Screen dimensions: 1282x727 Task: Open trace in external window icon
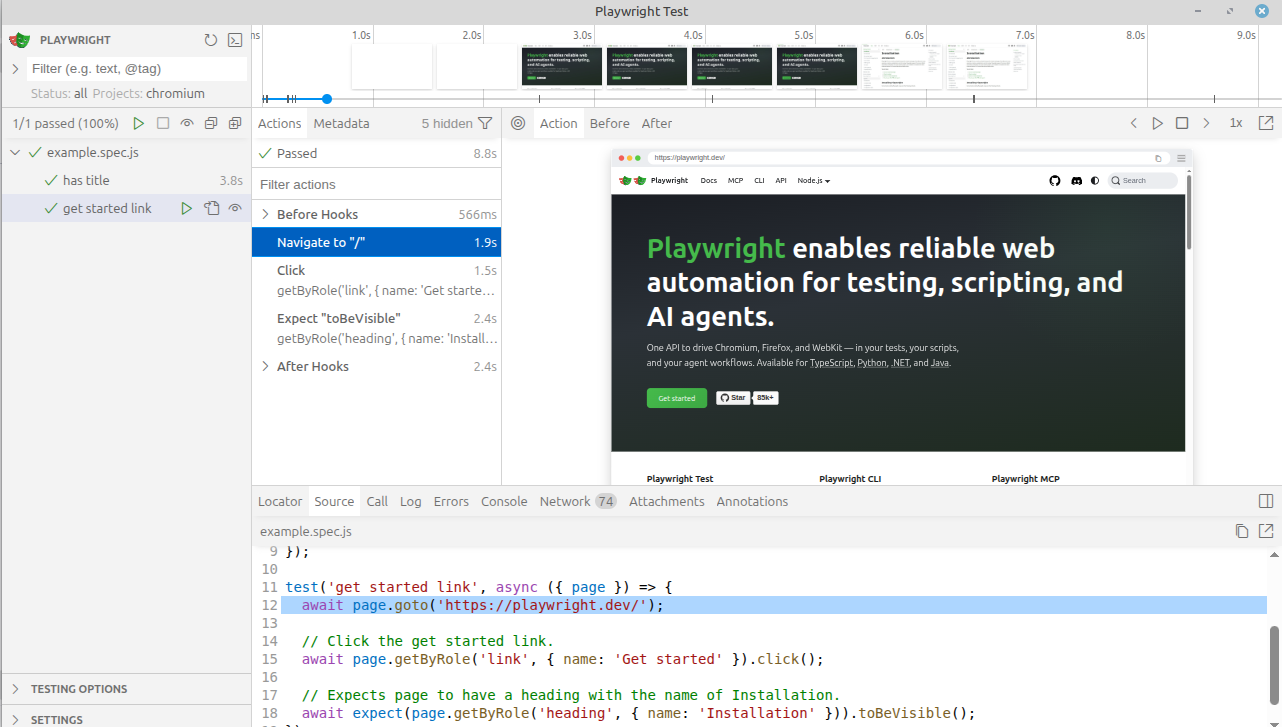(x=1266, y=123)
